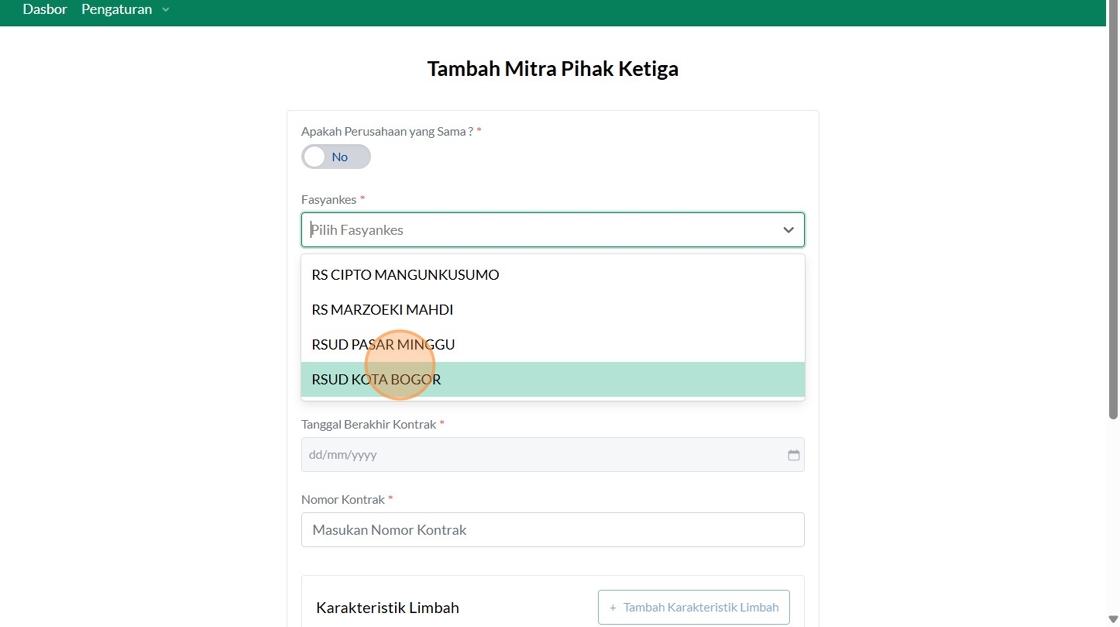Toggle the 'Apakah Perusahaan yang Sama' switch
This screenshot has width=1120, height=627.
pos(336,157)
